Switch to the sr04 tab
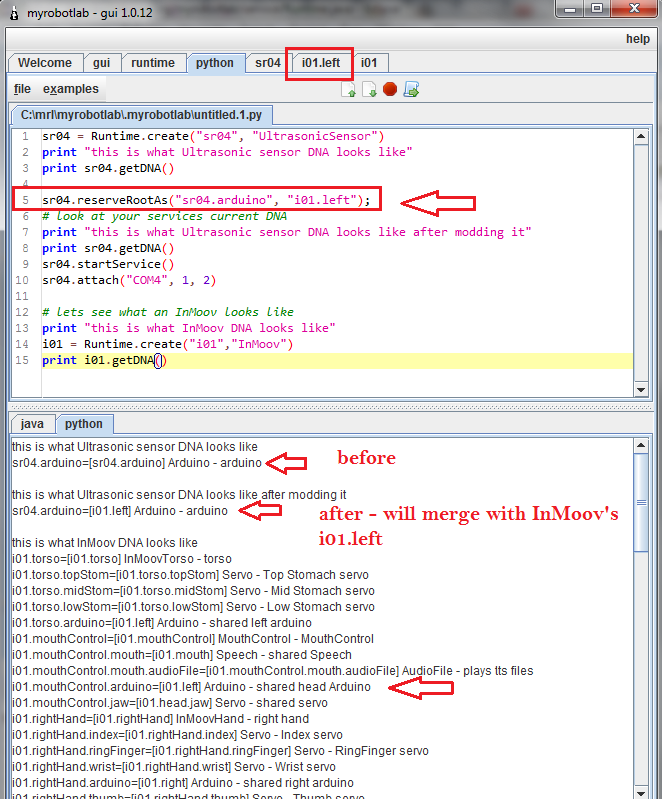662x799 pixels. pyautogui.click(x=268, y=63)
